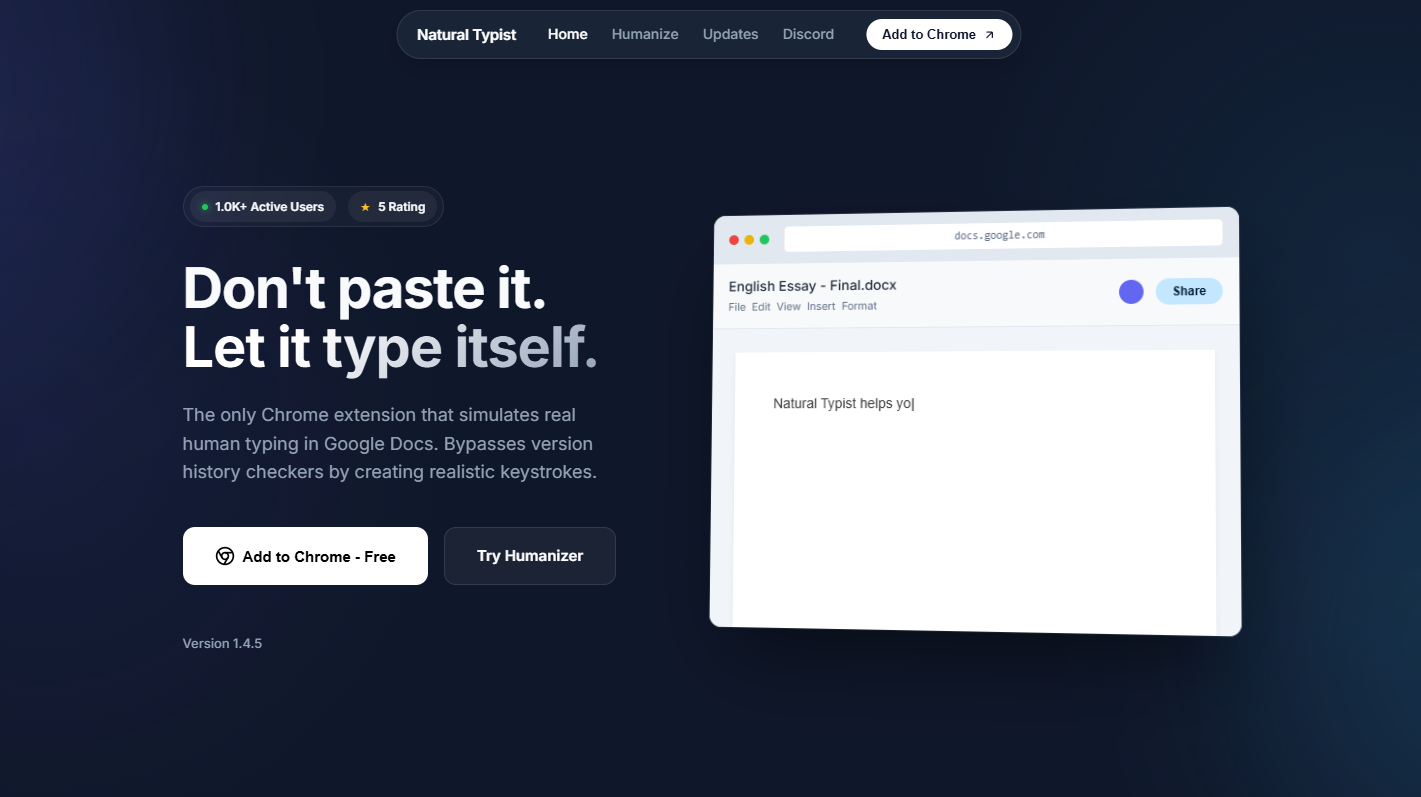Open the File menu in the docs mockup
Viewport: 1421px width, 797px height.
[x=737, y=306]
